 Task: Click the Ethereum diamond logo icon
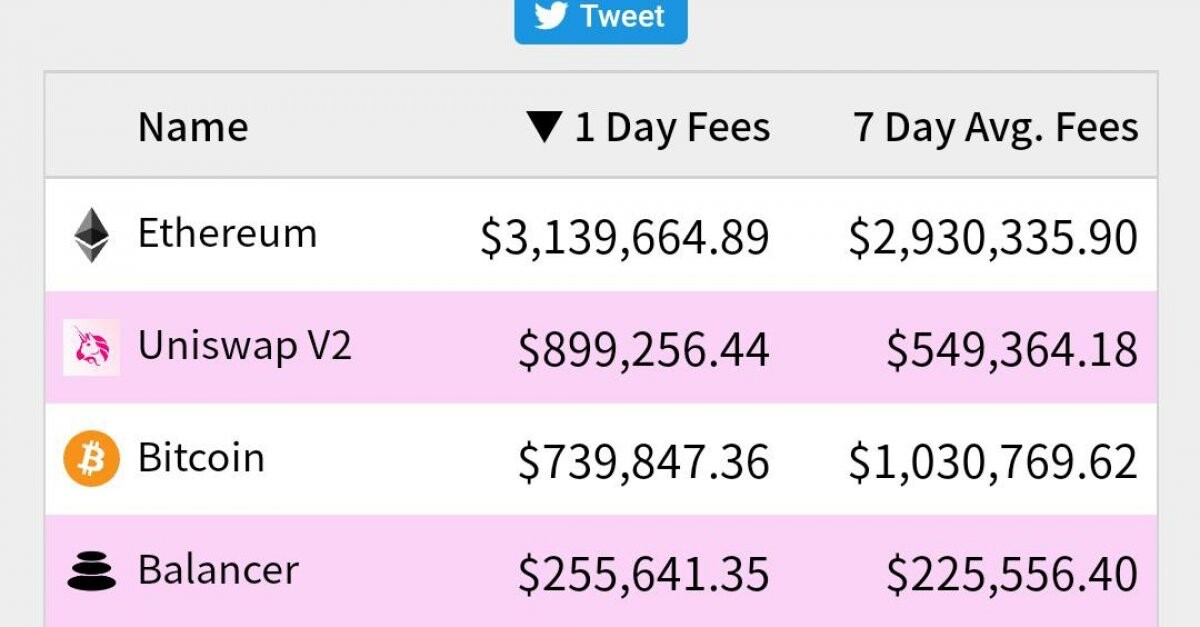92,236
